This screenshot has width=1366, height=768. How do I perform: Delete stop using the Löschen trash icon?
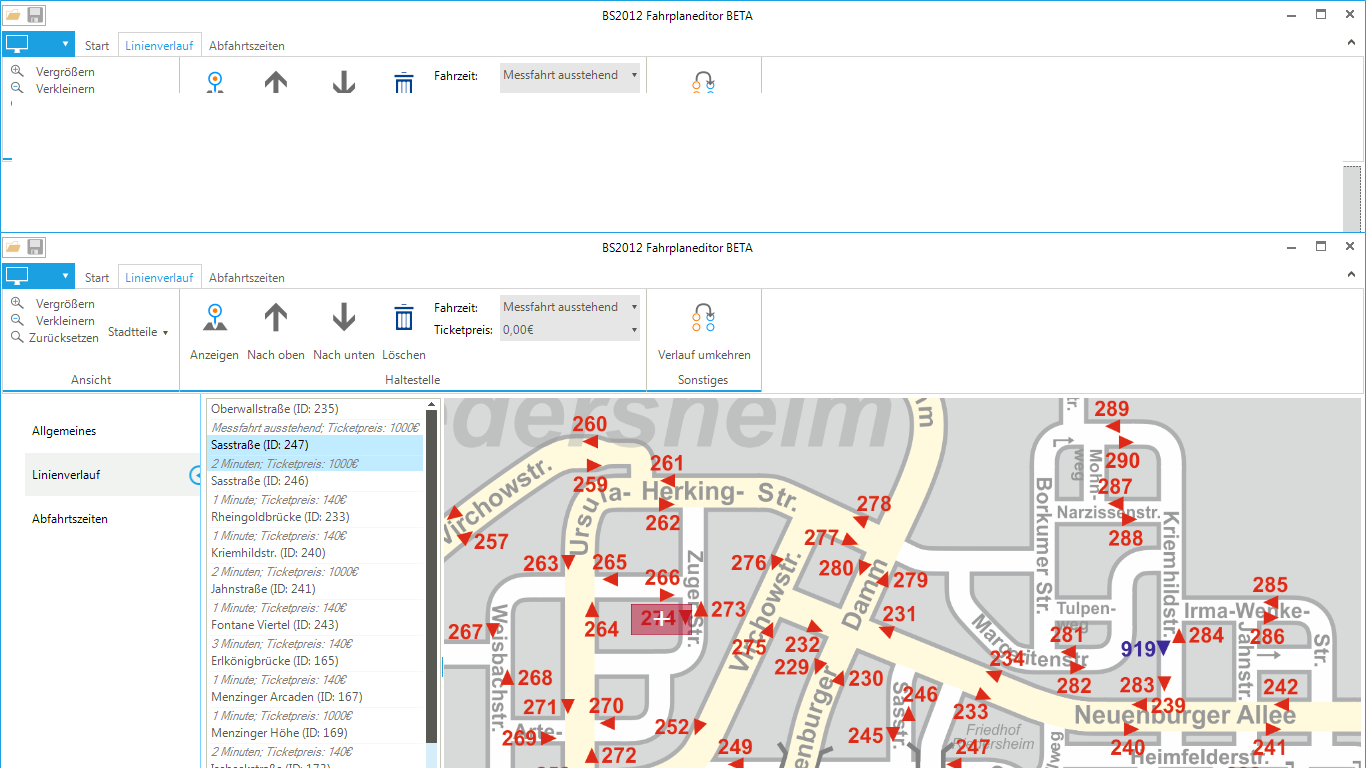click(x=403, y=319)
